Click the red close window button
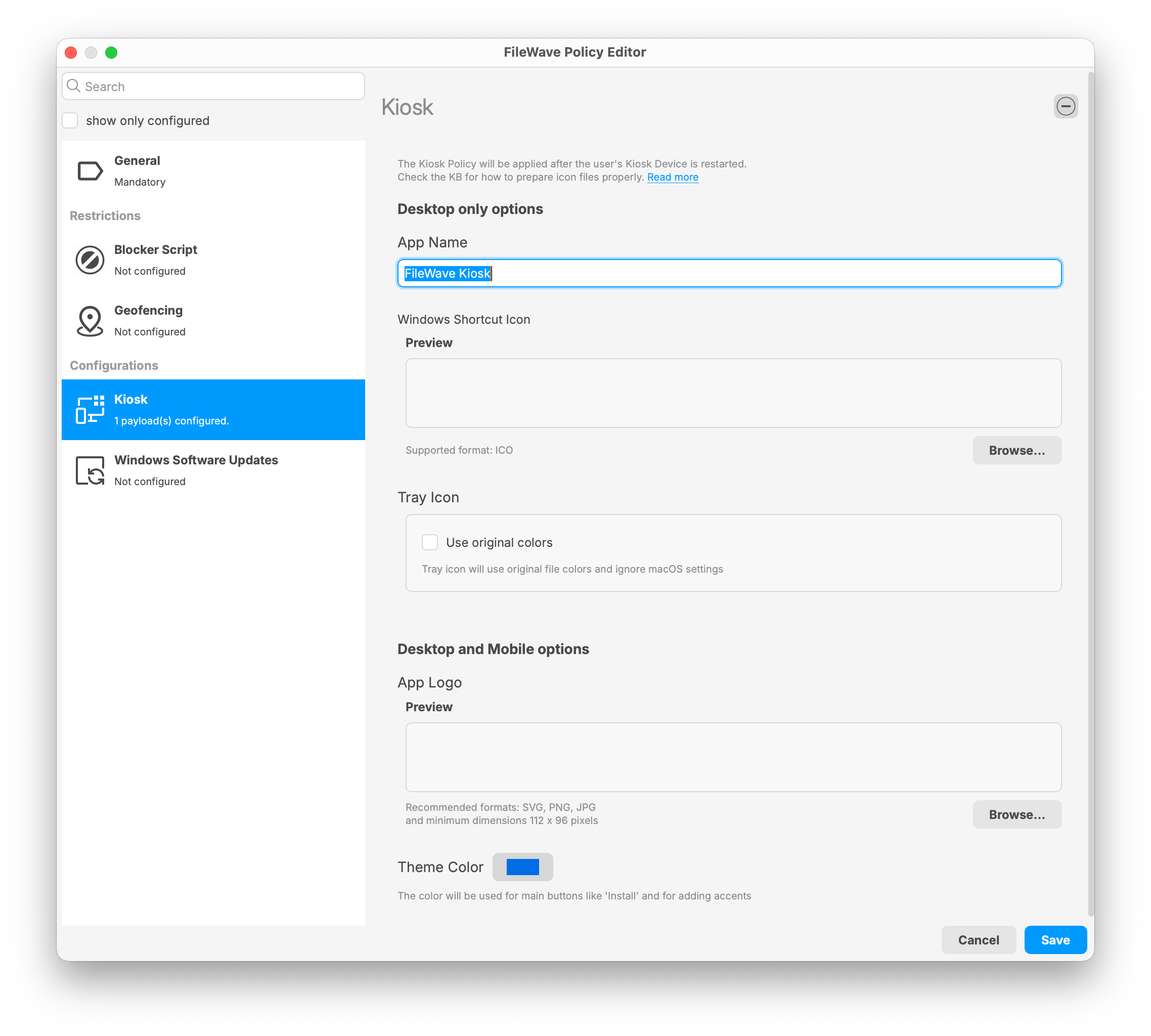 (71, 53)
